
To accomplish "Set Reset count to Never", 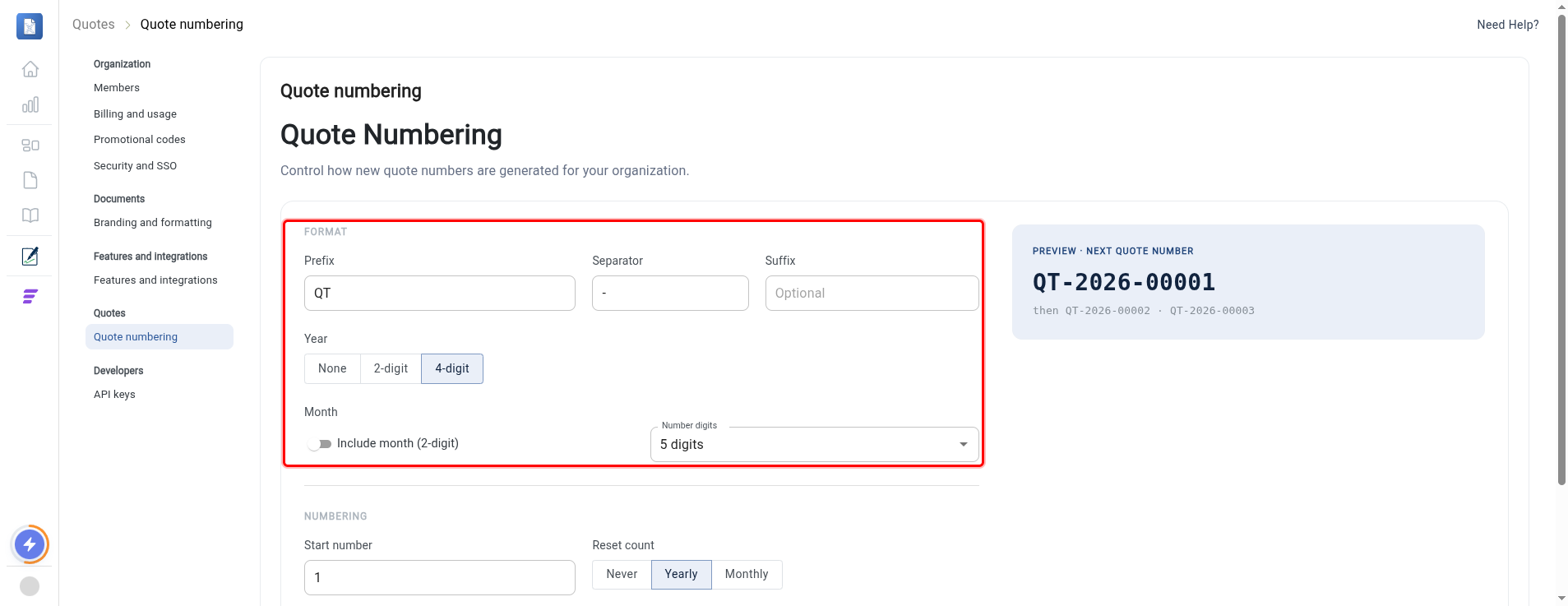I will coord(622,575).
